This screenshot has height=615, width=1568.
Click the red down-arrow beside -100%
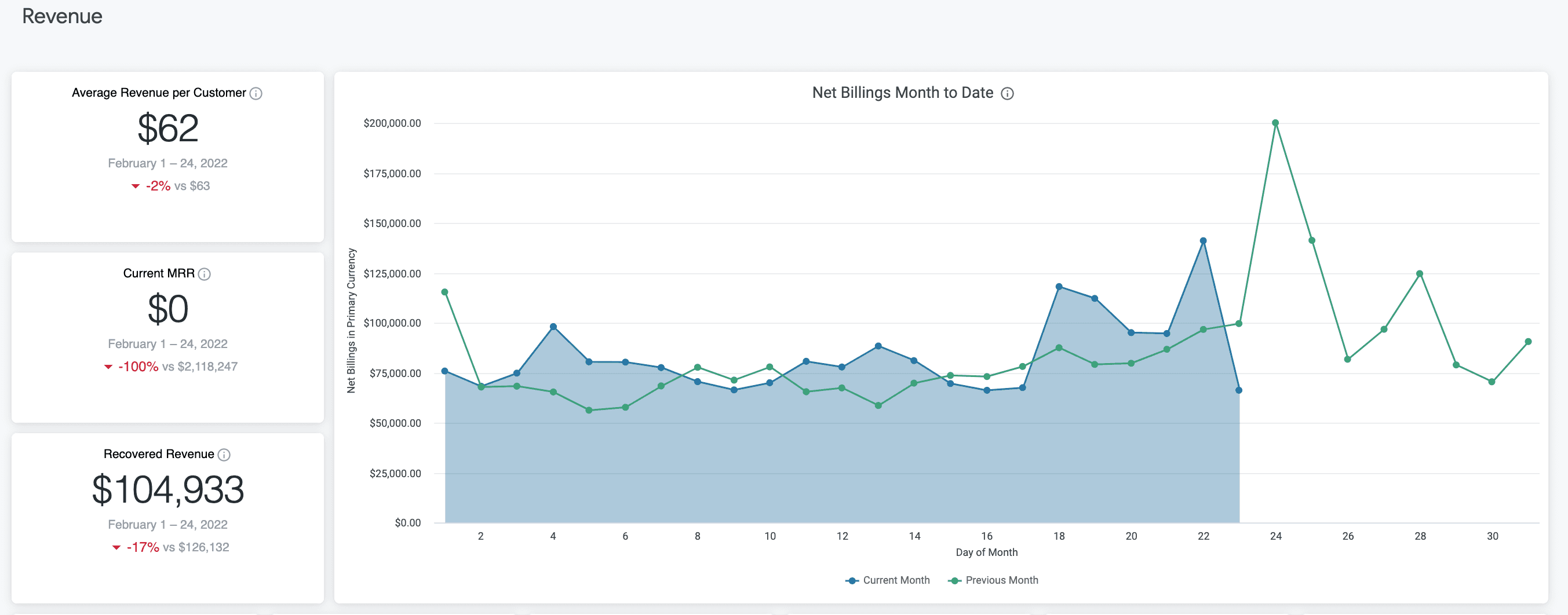click(x=108, y=366)
